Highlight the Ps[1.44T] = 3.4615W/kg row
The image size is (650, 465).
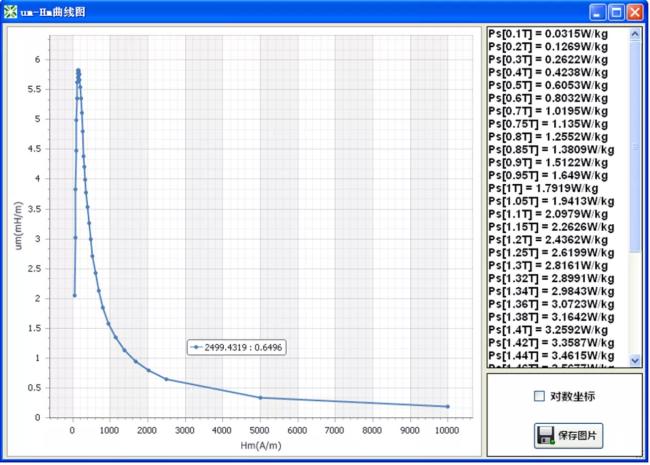click(550, 356)
